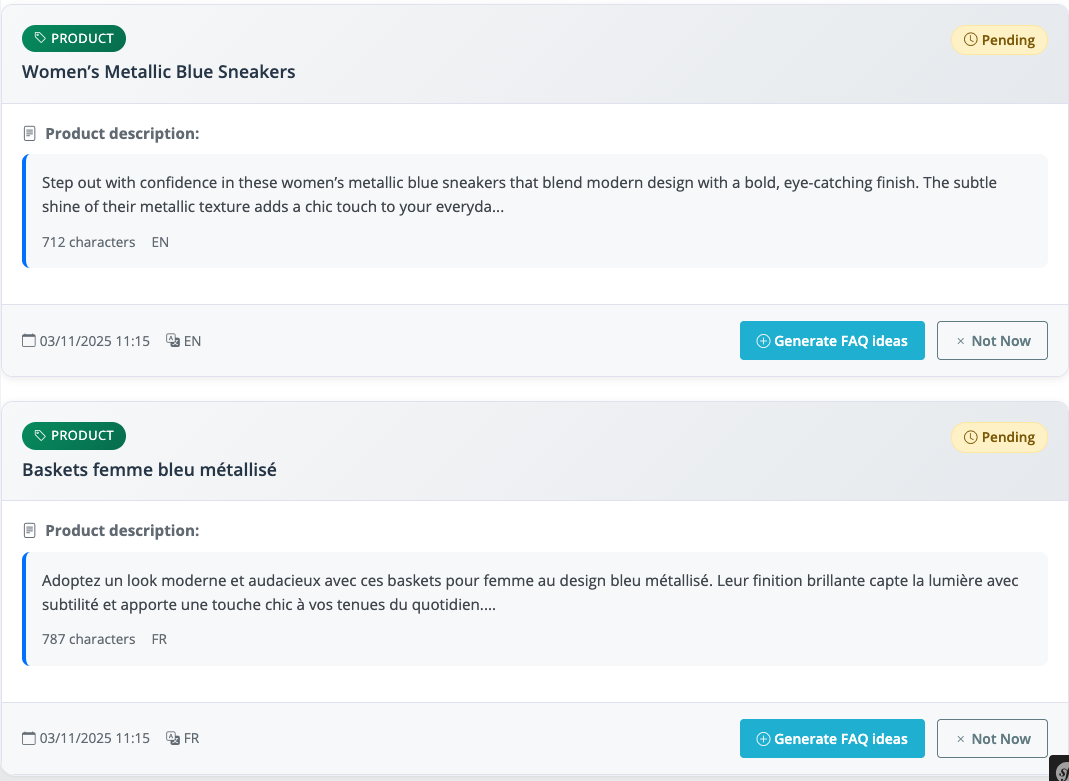Click the PRODUCT badge on the English sneakers card
Viewport: 1069px width, 781px height.
[74, 39]
